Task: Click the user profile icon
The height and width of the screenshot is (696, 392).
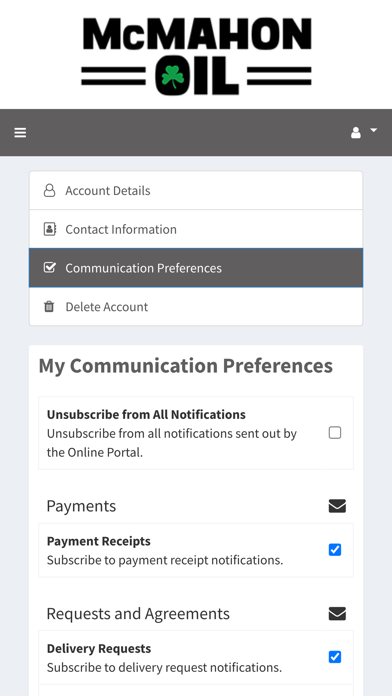Action: click(x=356, y=132)
